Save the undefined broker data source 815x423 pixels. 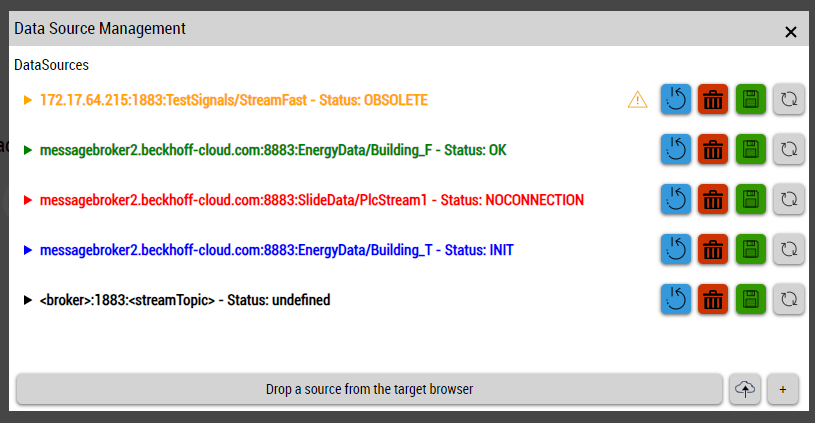click(751, 298)
